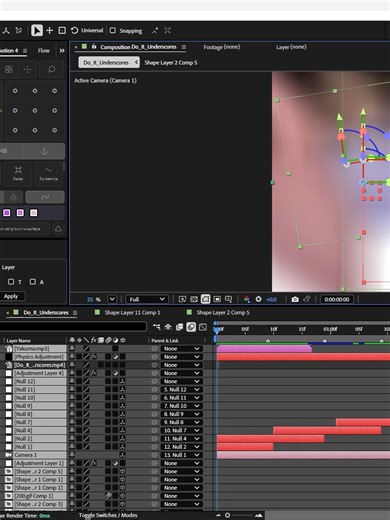Viewport: 390px width, 520px height.
Task: Click the Motion panel grid icon
Action: pos(9,69)
